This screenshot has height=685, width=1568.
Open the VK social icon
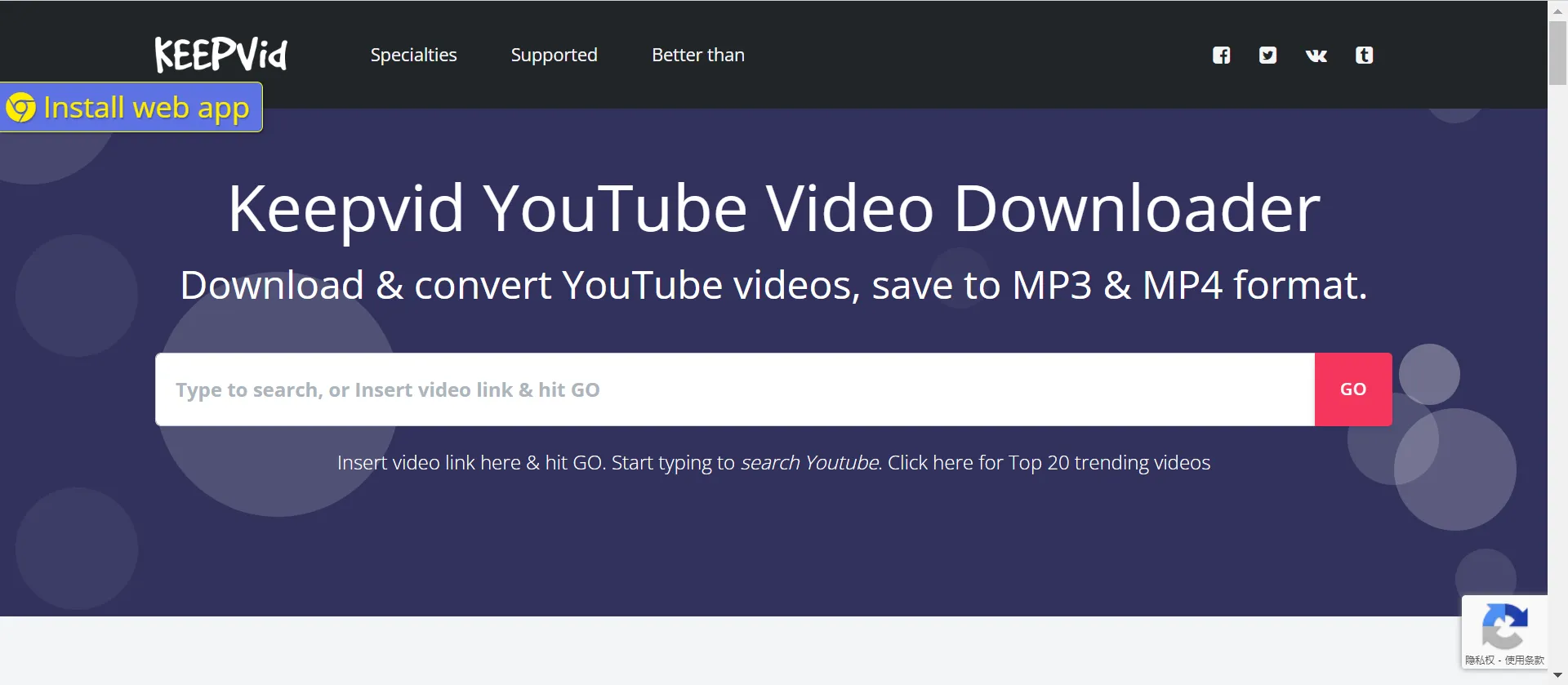1316,56
